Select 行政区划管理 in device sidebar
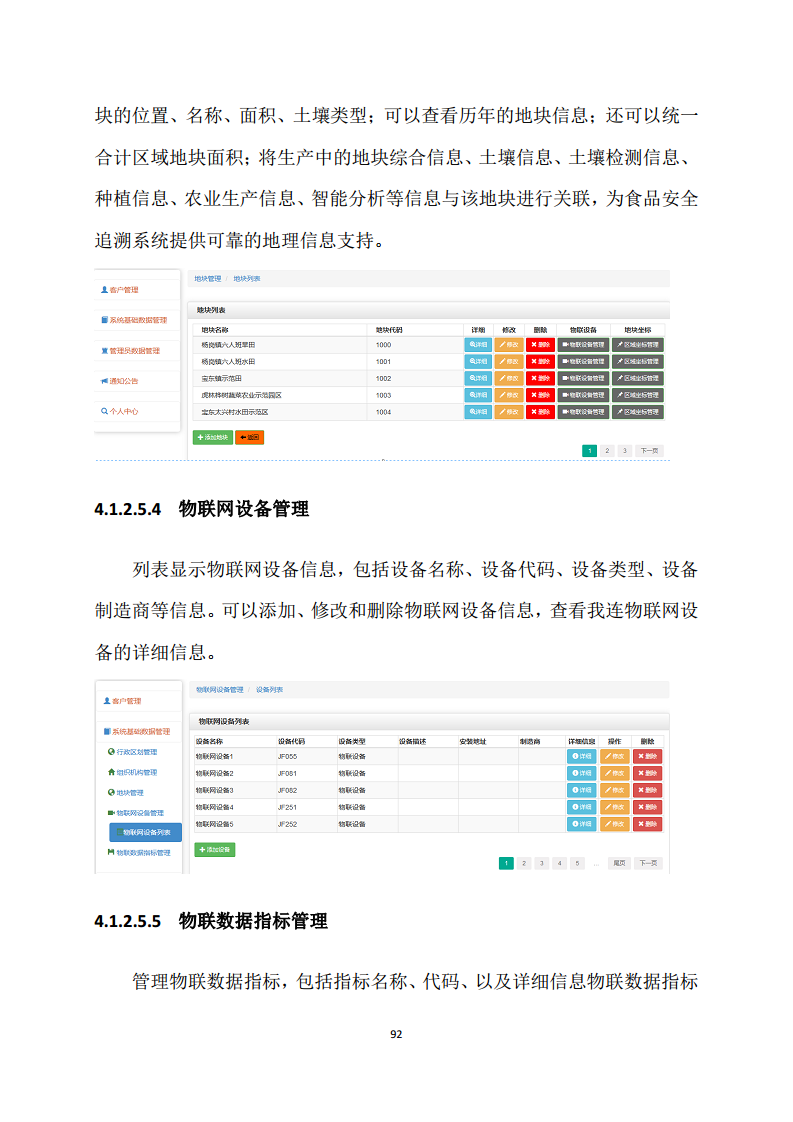The width and height of the screenshot is (793, 1122). click(x=133, y=752)
